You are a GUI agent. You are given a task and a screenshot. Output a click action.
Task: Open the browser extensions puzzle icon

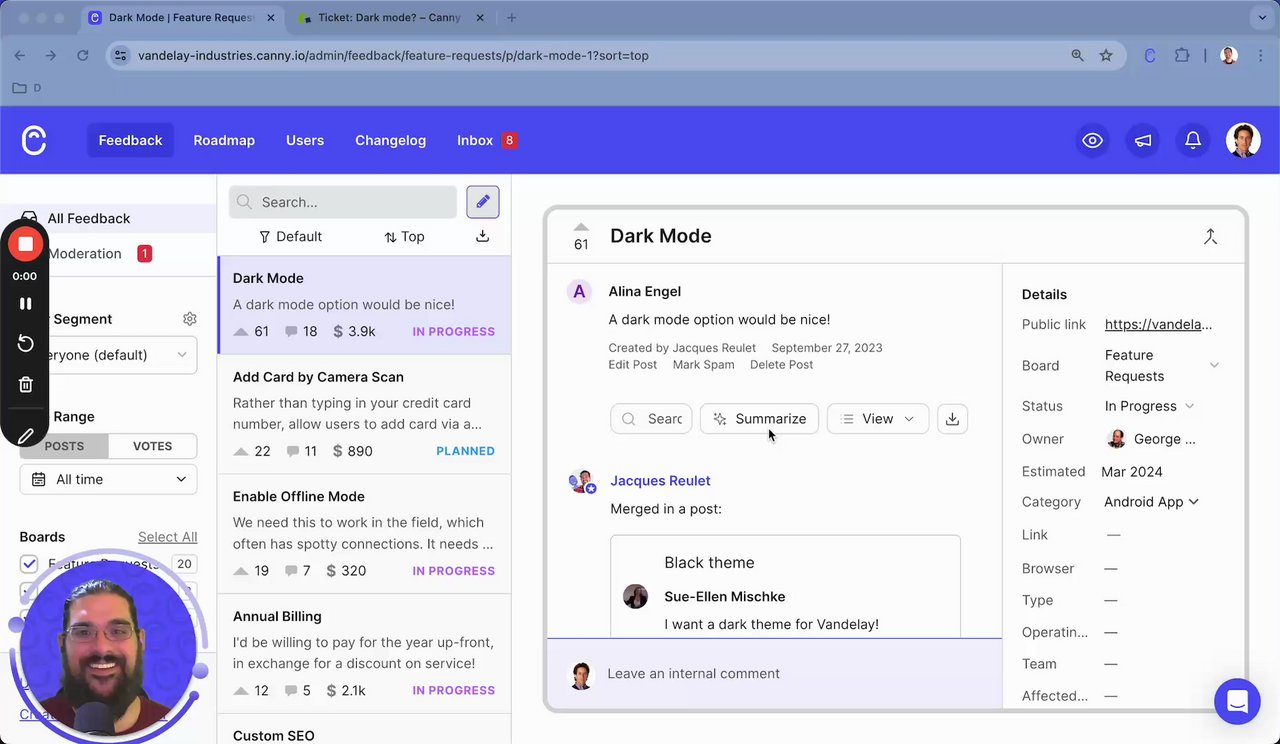click(1182, 55)
